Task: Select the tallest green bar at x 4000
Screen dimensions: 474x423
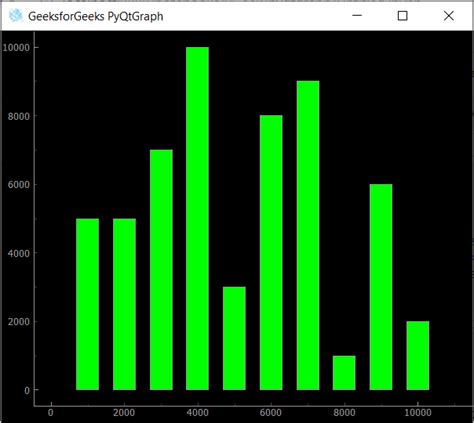Action: click(x=197, y=218)
